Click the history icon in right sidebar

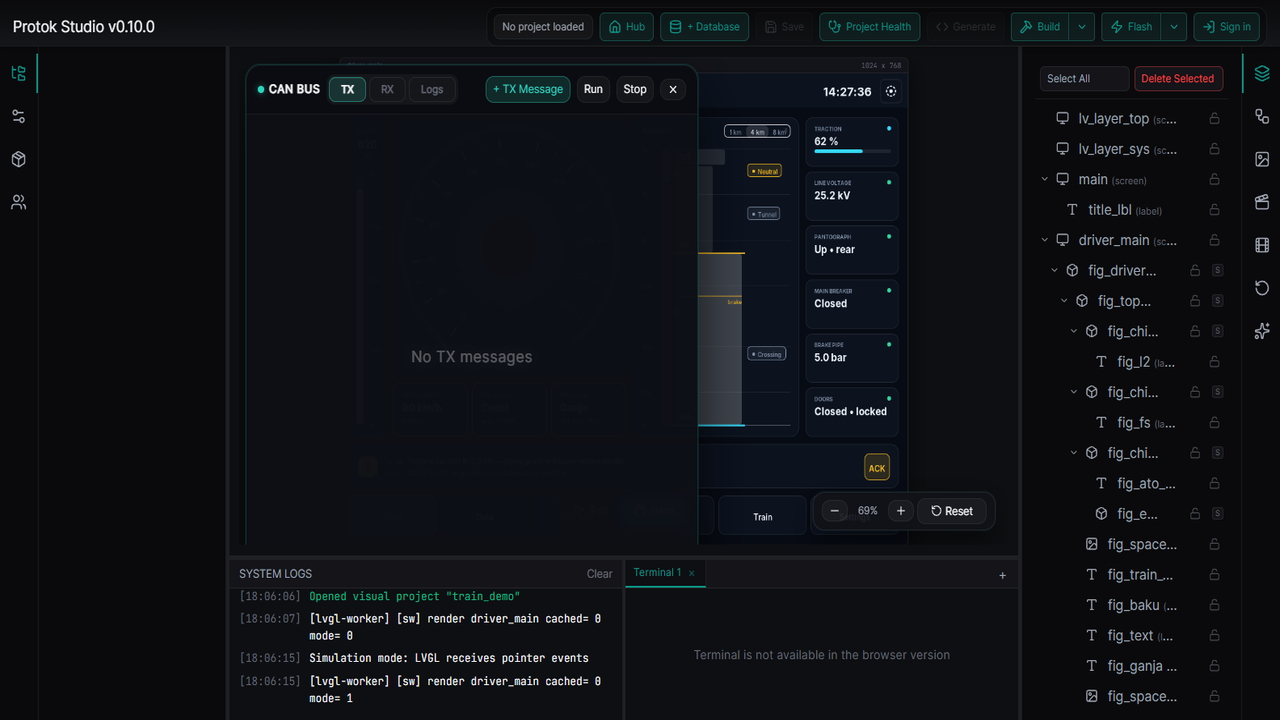(x=1262, y=288)
